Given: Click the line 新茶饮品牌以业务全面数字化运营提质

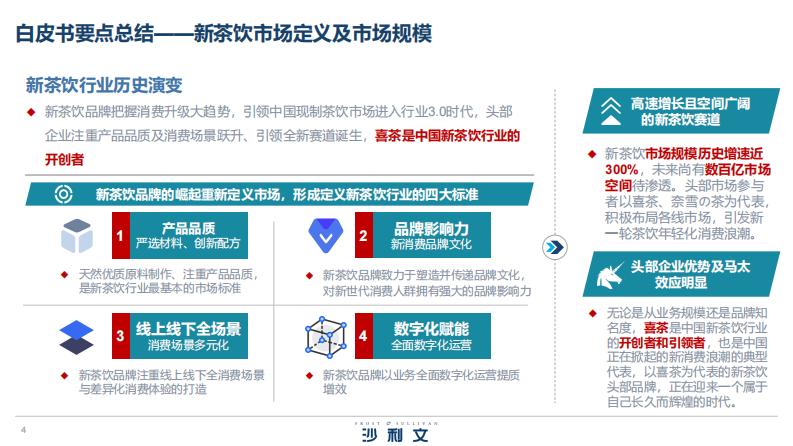Looking at the screenshot, I should [x=421, y=375].
